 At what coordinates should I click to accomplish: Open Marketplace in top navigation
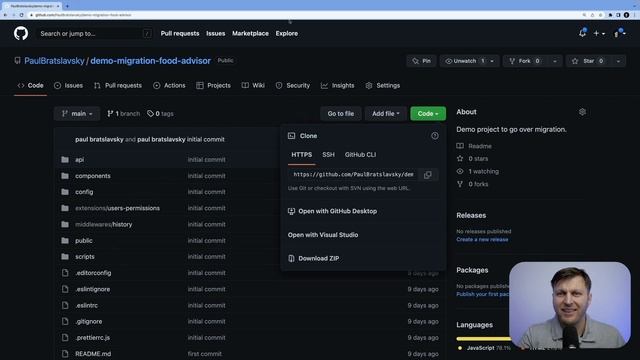250,33
